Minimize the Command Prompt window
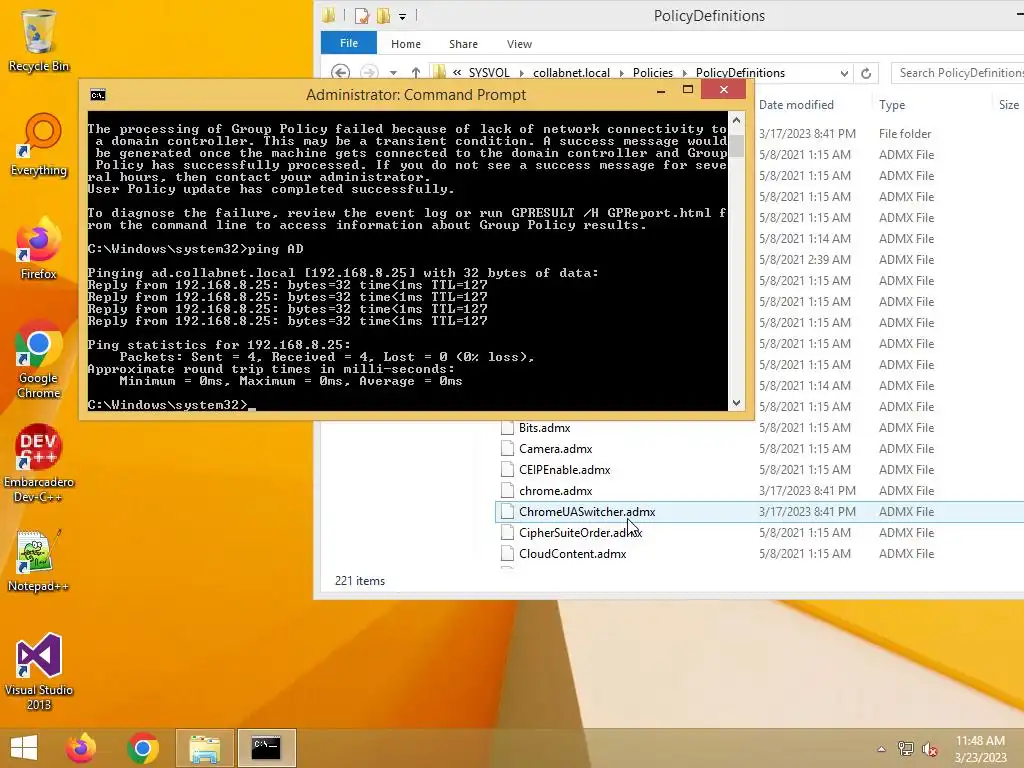Screen dimensions: 1024x768 click(x=661, y=91)
